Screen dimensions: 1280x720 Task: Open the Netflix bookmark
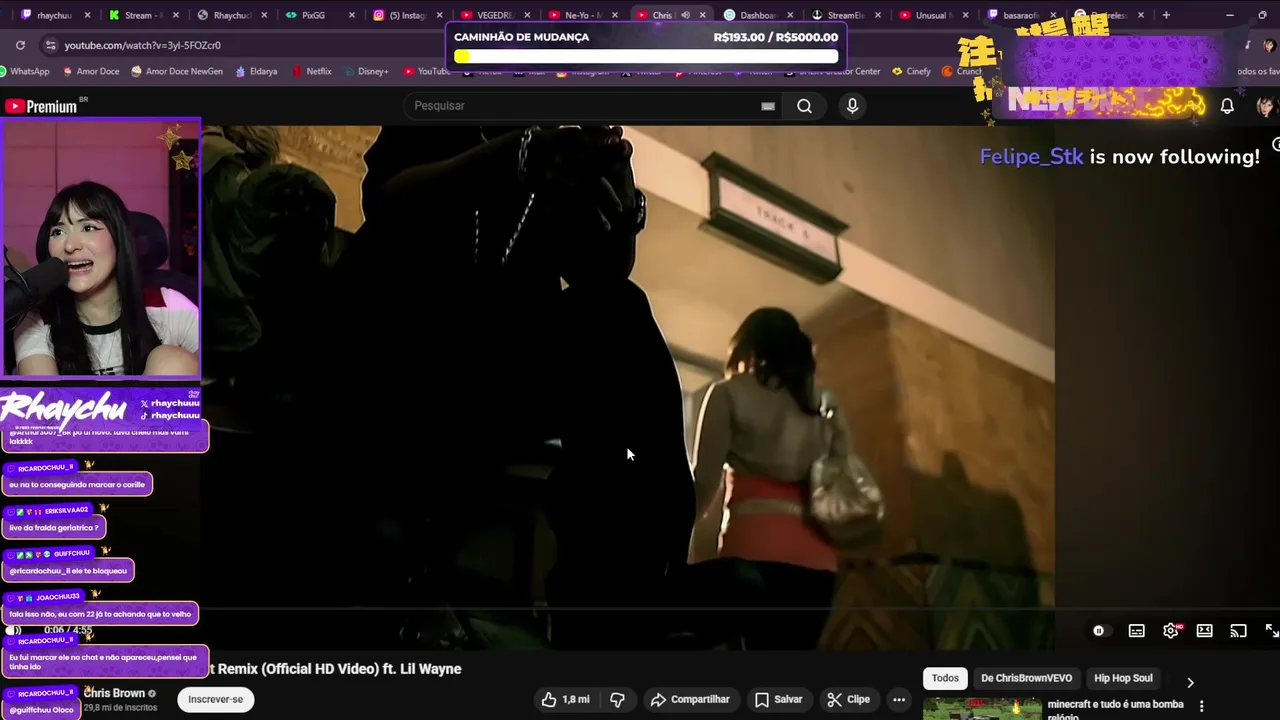click(312, 71)
